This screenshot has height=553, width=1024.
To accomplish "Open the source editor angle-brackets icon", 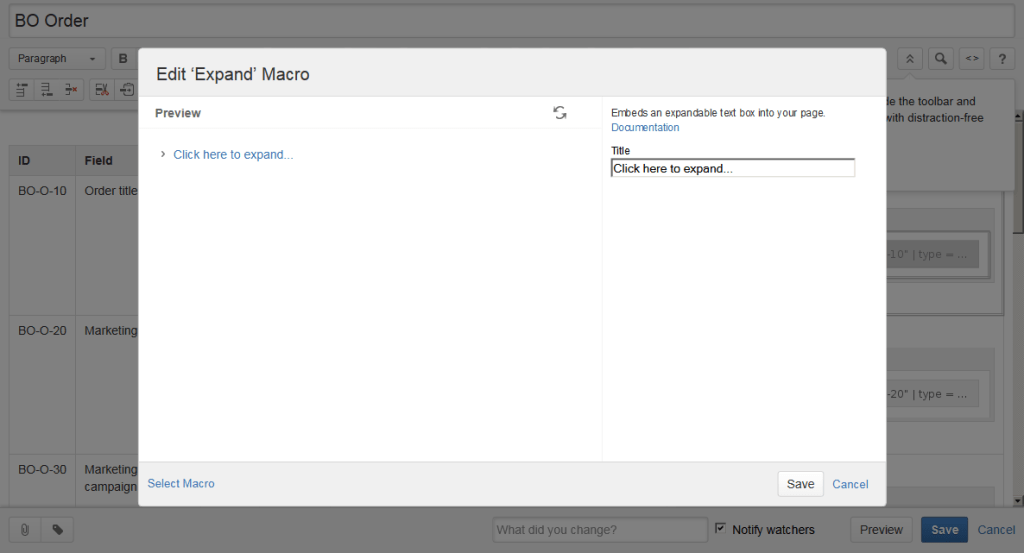I will [x=972, y=59].
